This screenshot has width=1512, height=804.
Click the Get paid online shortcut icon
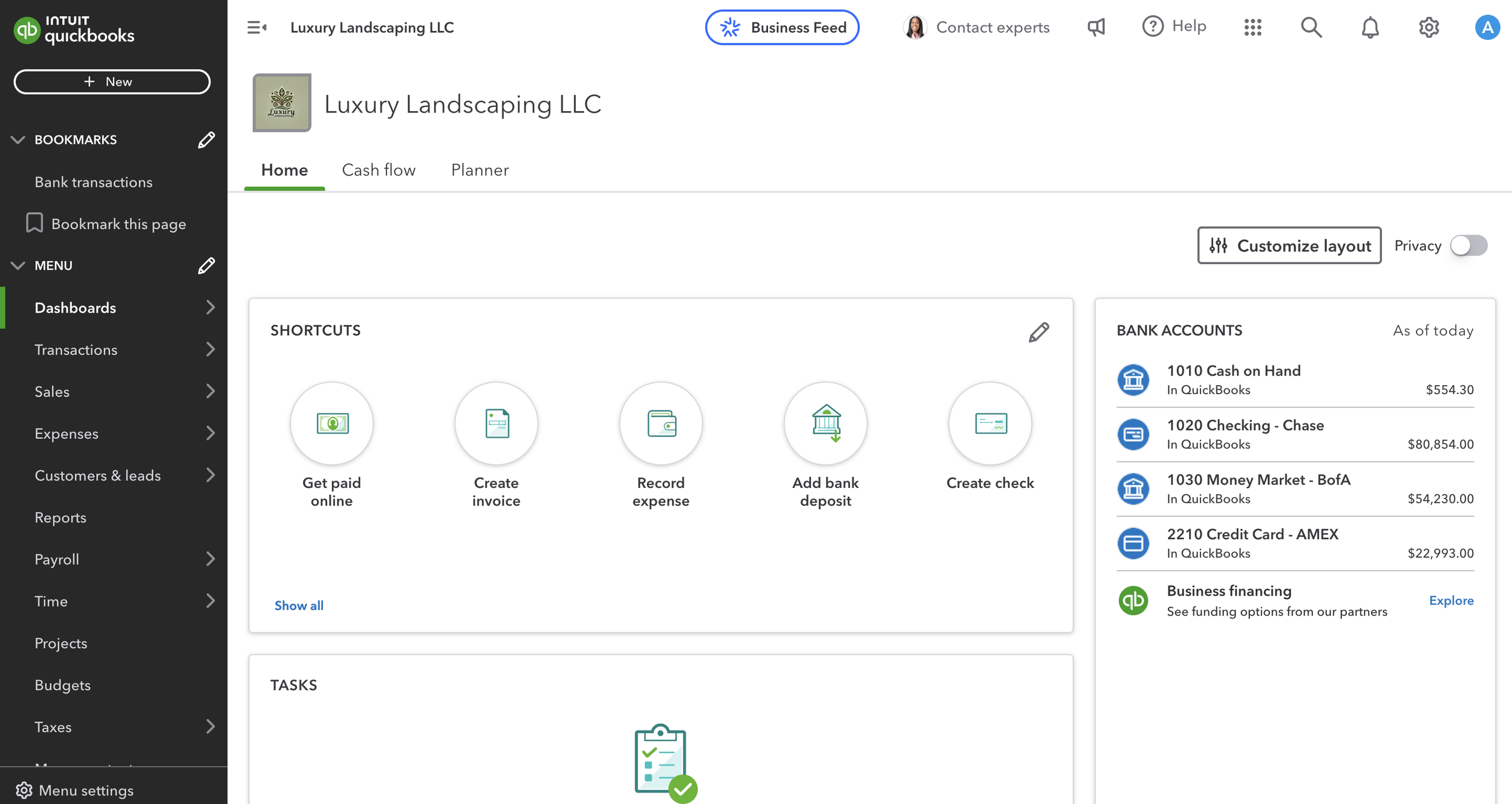pyautogui.click(x=331, y=423)
